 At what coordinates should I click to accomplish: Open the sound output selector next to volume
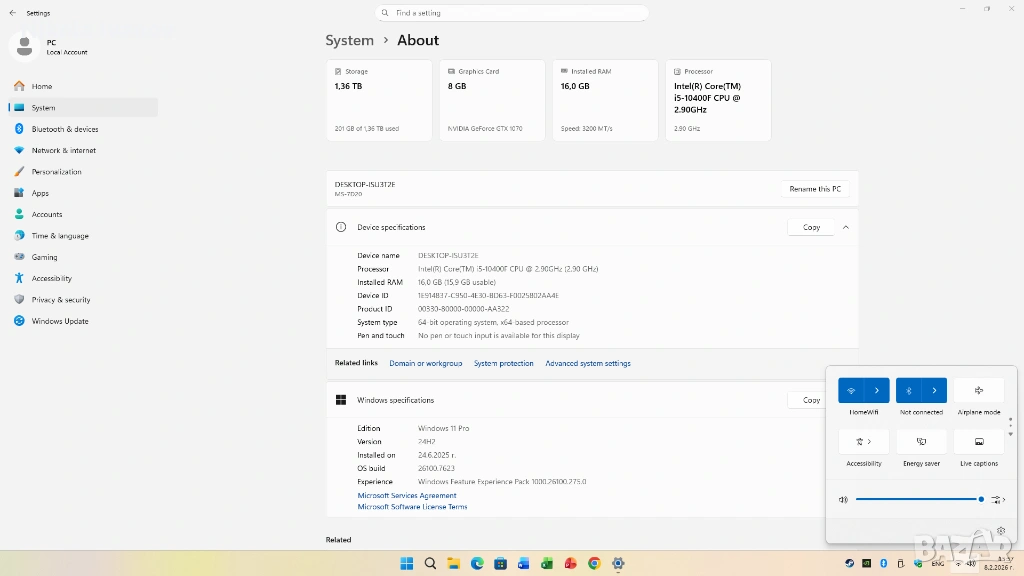click(x=998, y=499)
